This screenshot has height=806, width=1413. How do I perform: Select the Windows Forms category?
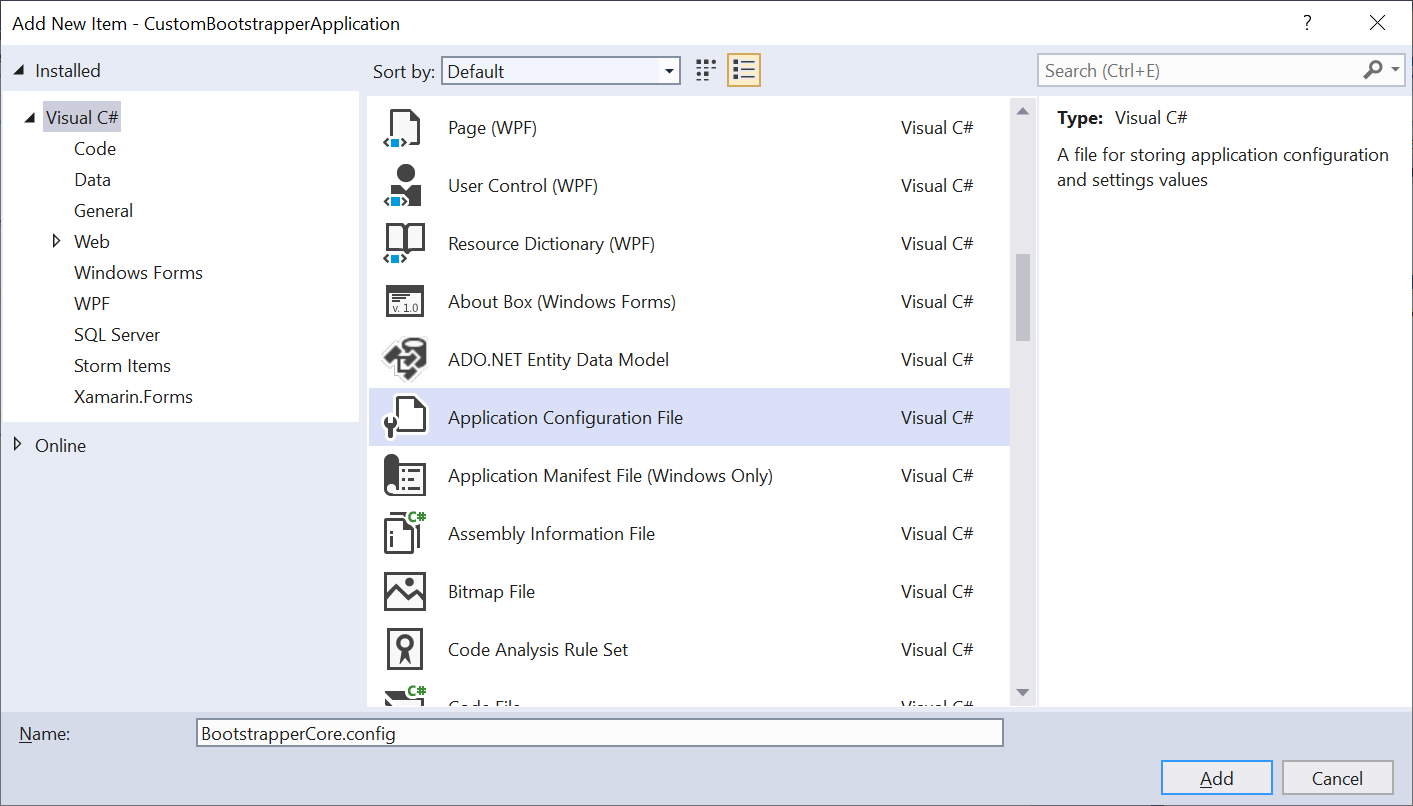138,273
